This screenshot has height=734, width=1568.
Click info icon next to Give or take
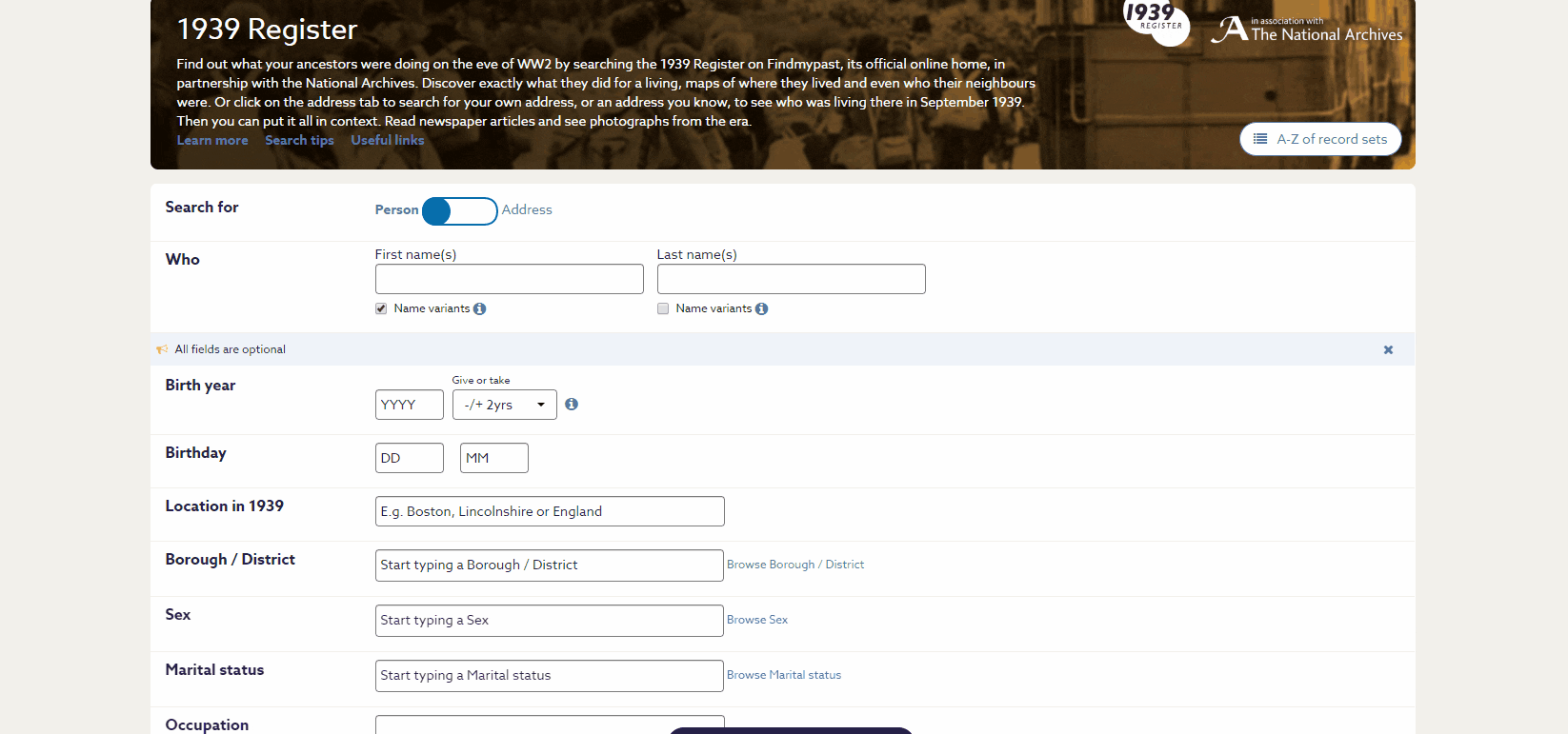572,404
